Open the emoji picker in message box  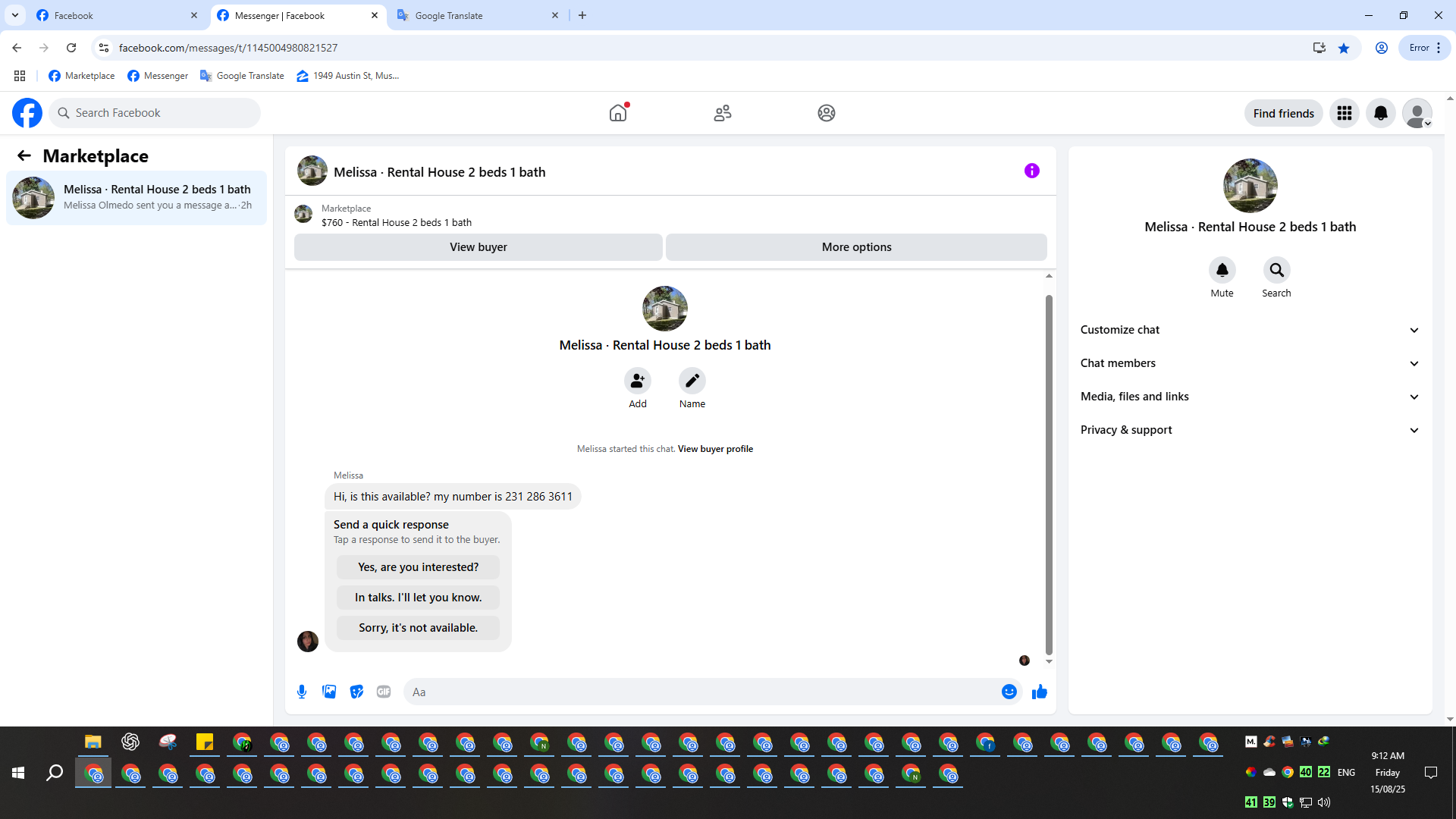1009,692
